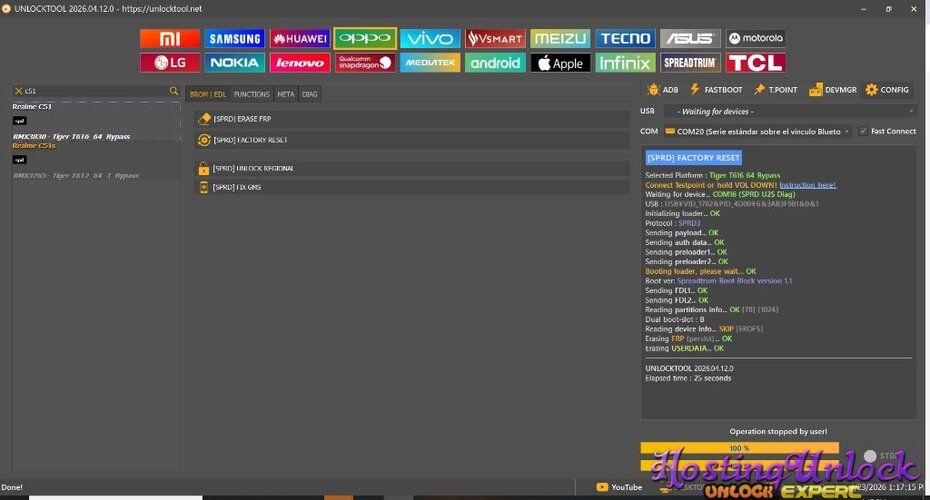The image size is (930, 500).
Task: Click the 'Done!' status text
Action: pos(12,487)
